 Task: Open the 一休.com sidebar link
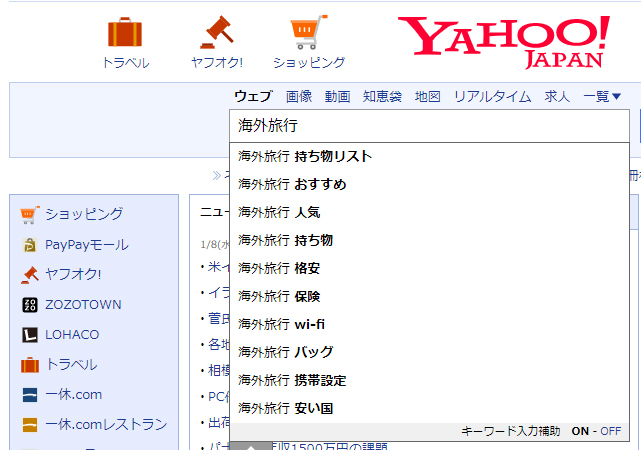click(74, 394)
